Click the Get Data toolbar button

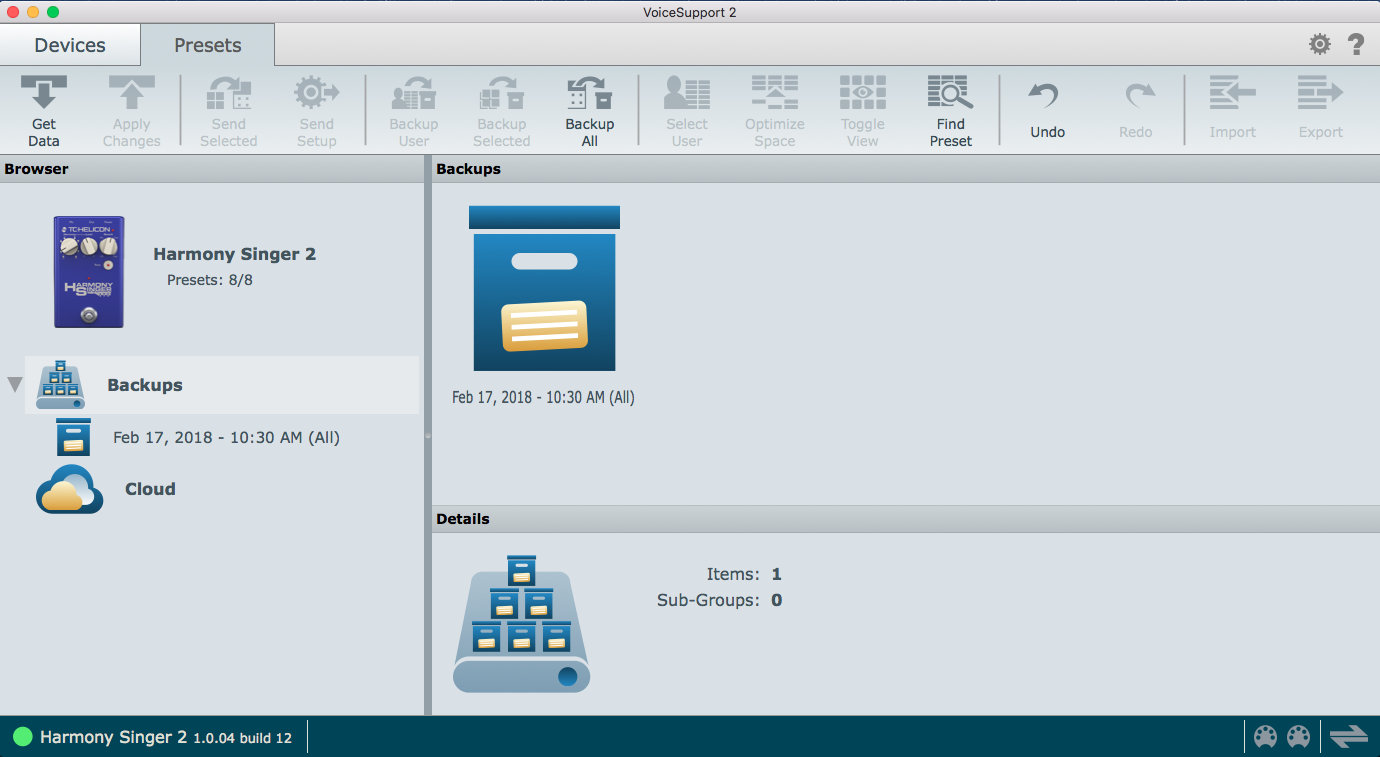click(44, 111)
